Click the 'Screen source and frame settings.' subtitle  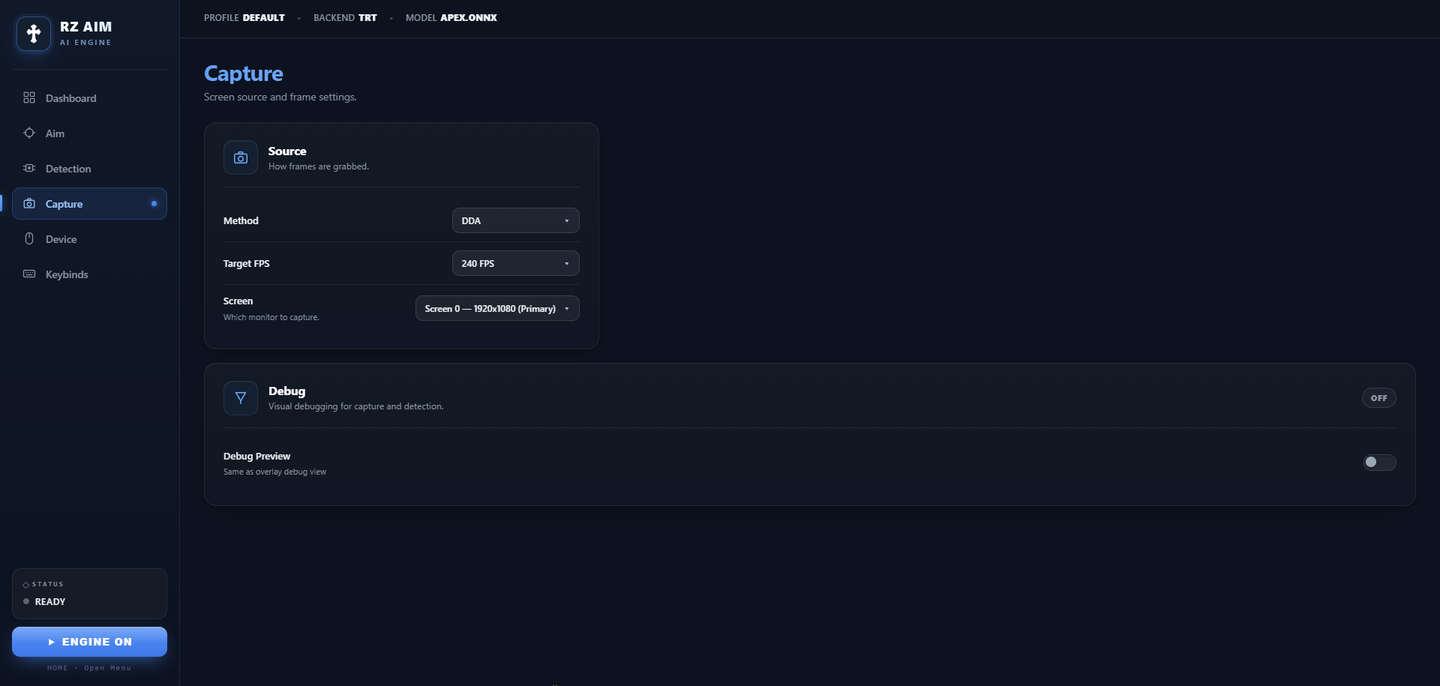tap(280, 97)
